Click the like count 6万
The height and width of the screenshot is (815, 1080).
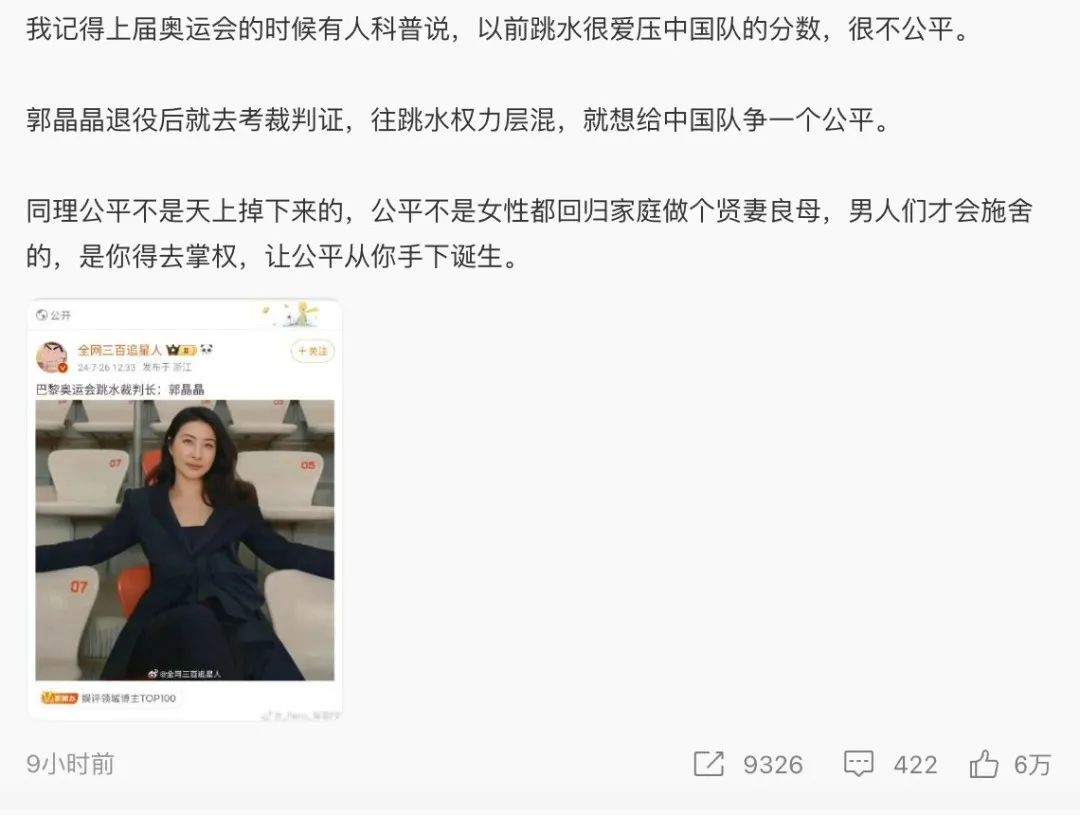pos(1032,765)
